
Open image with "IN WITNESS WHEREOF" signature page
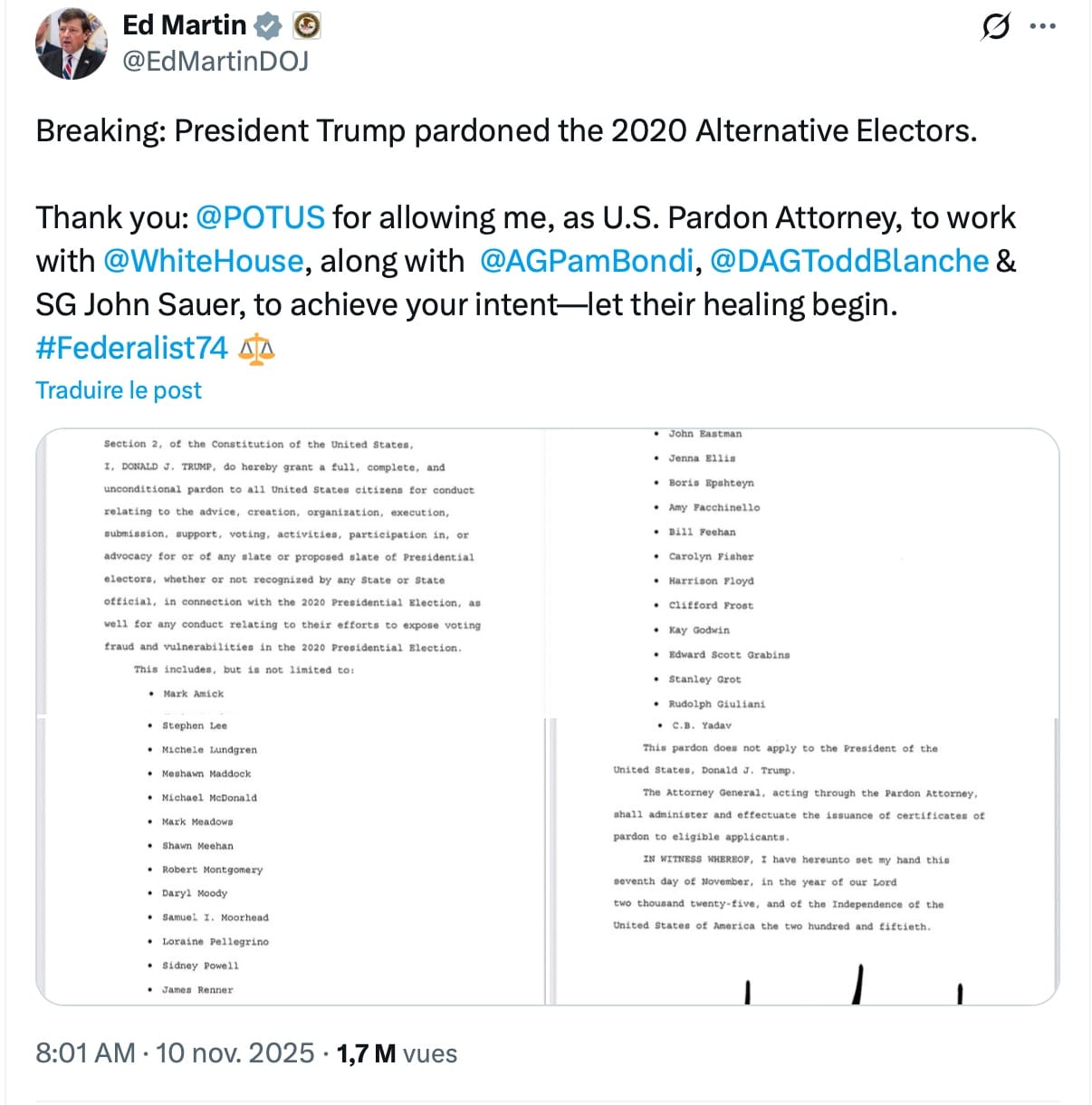click(802, 860)
